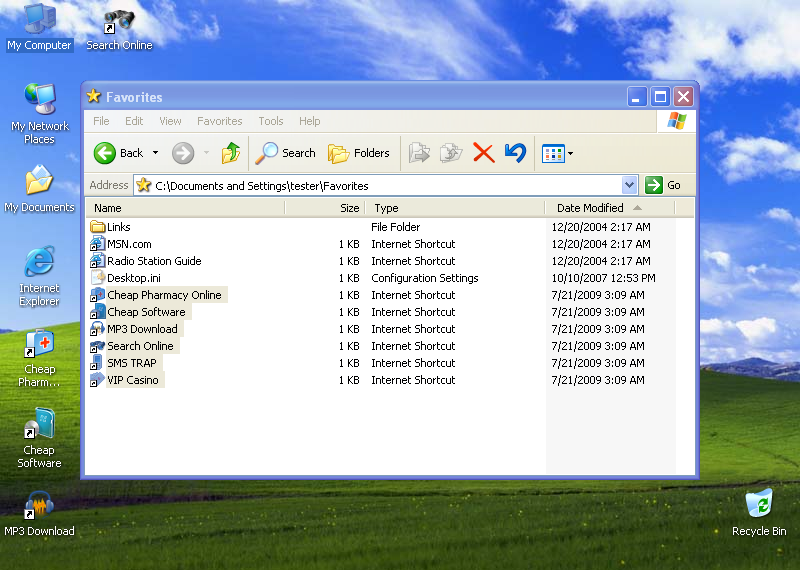Open the Edit menu
Screen dimensions: 800x570
tap(134, 121)
